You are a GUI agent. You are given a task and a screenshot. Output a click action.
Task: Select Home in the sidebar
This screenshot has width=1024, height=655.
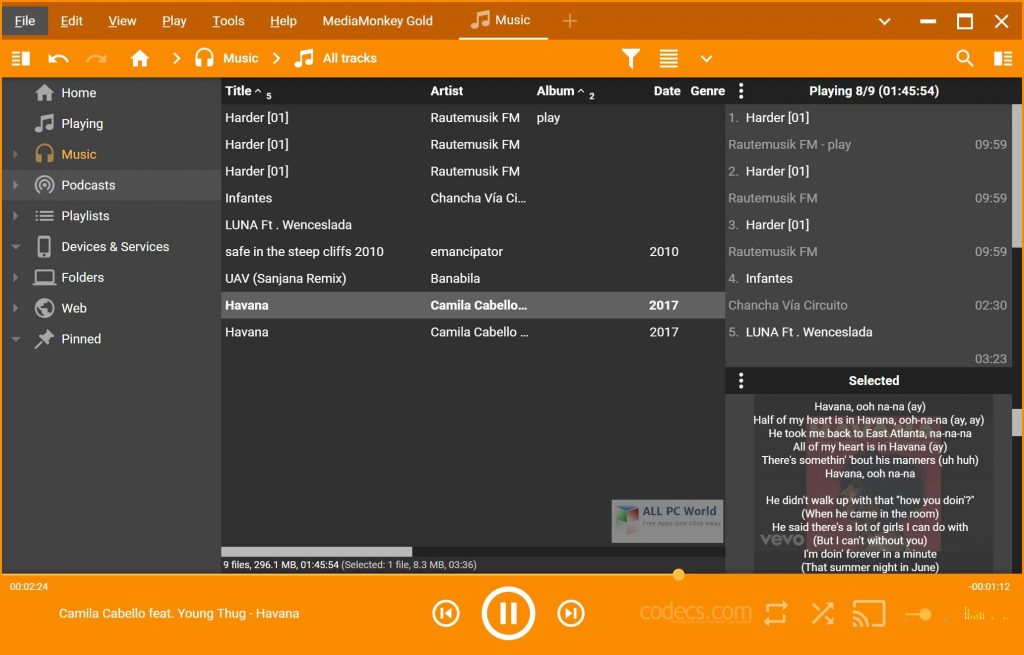[78, 93]
